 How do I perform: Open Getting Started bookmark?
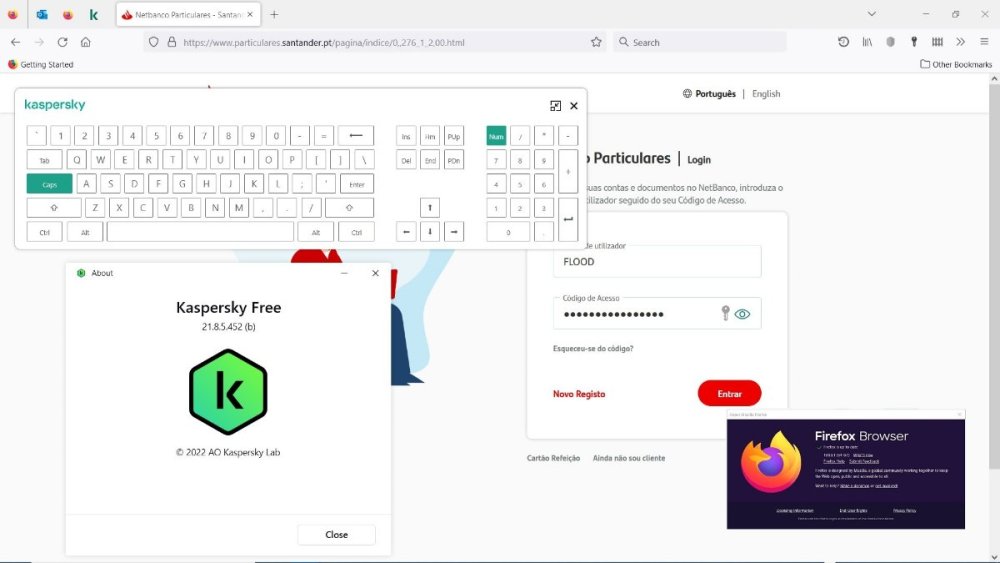tap(40, 64)
